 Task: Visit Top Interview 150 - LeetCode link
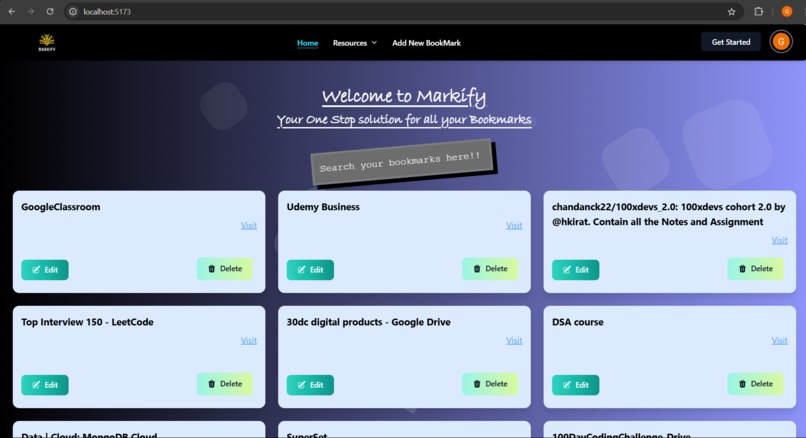click(x=249, y=340)
